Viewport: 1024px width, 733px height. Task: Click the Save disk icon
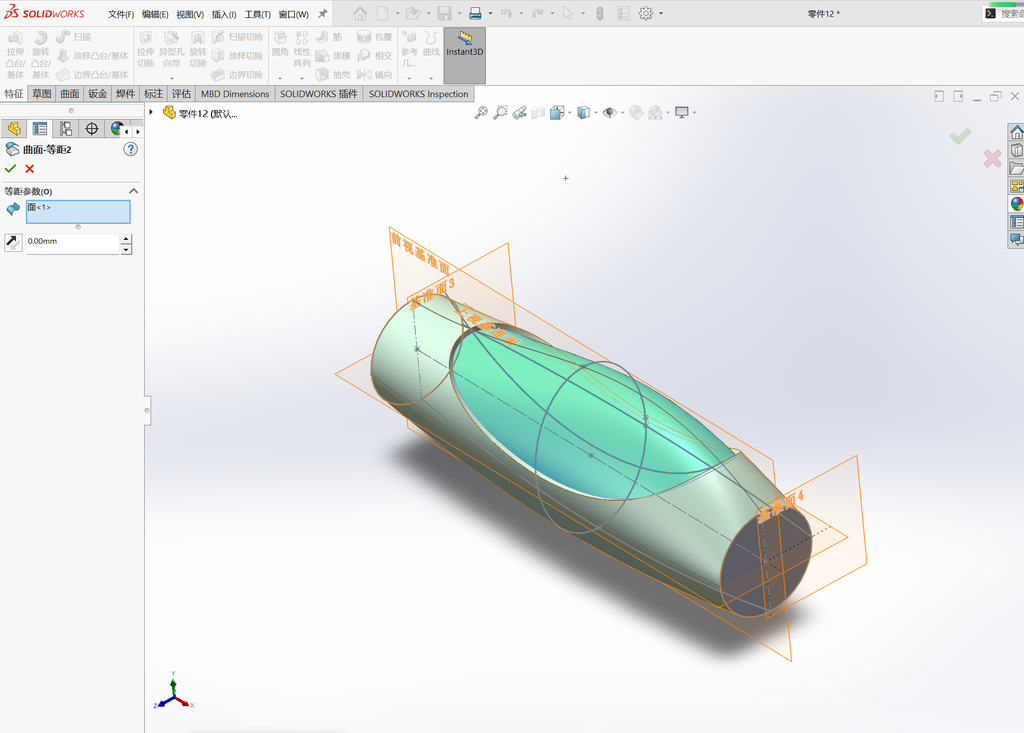tap(444, 13)
